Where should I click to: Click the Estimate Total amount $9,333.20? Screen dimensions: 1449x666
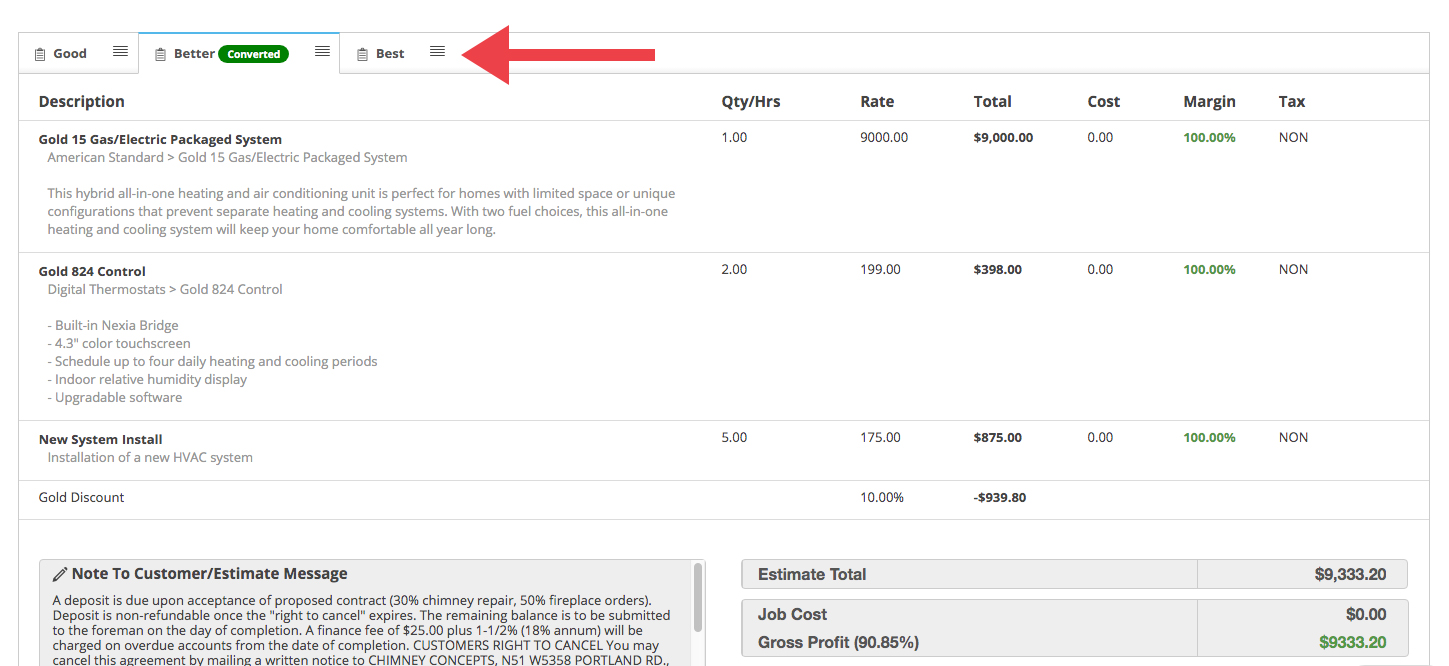pos(1349,575)
